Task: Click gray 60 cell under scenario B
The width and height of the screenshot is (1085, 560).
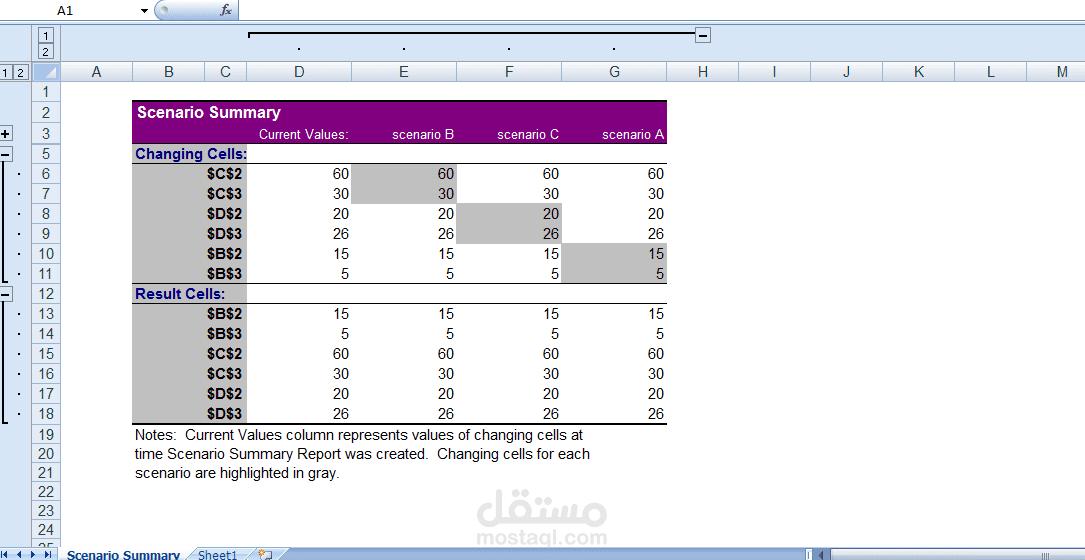Action: (404, 174)
